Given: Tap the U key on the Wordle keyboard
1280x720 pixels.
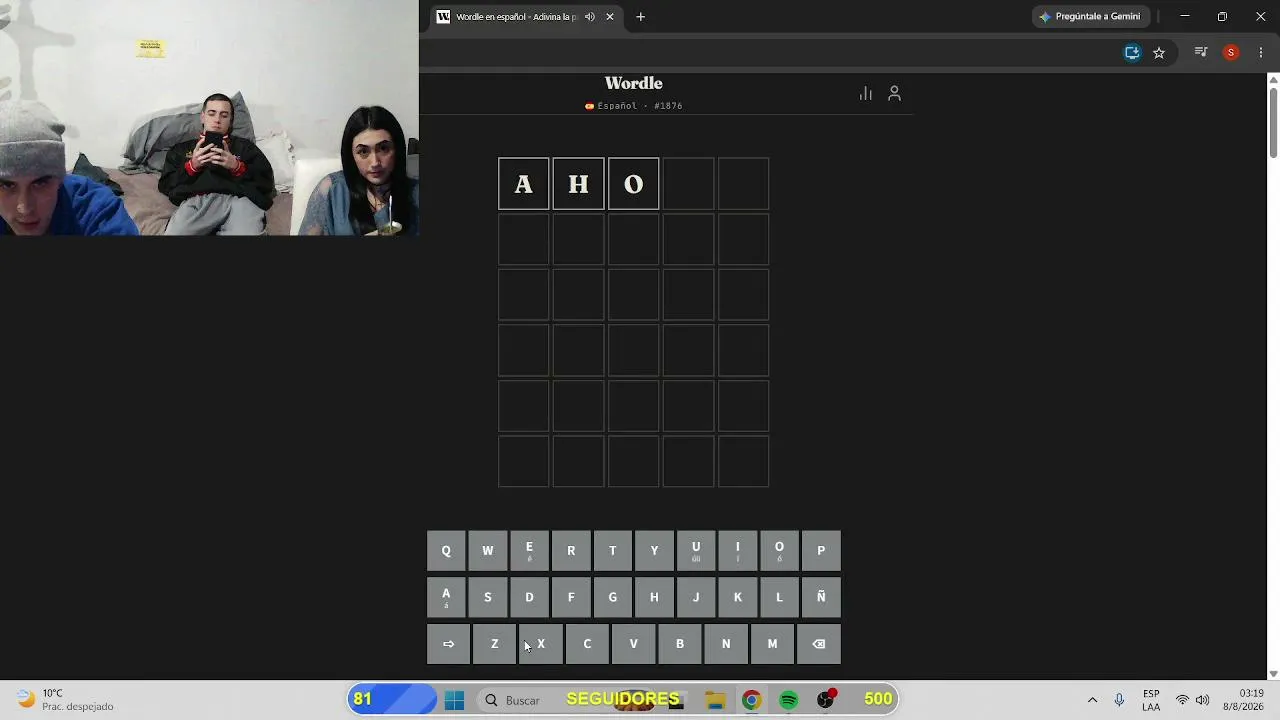Looking at the screenshot, I should tap(696, 551).
